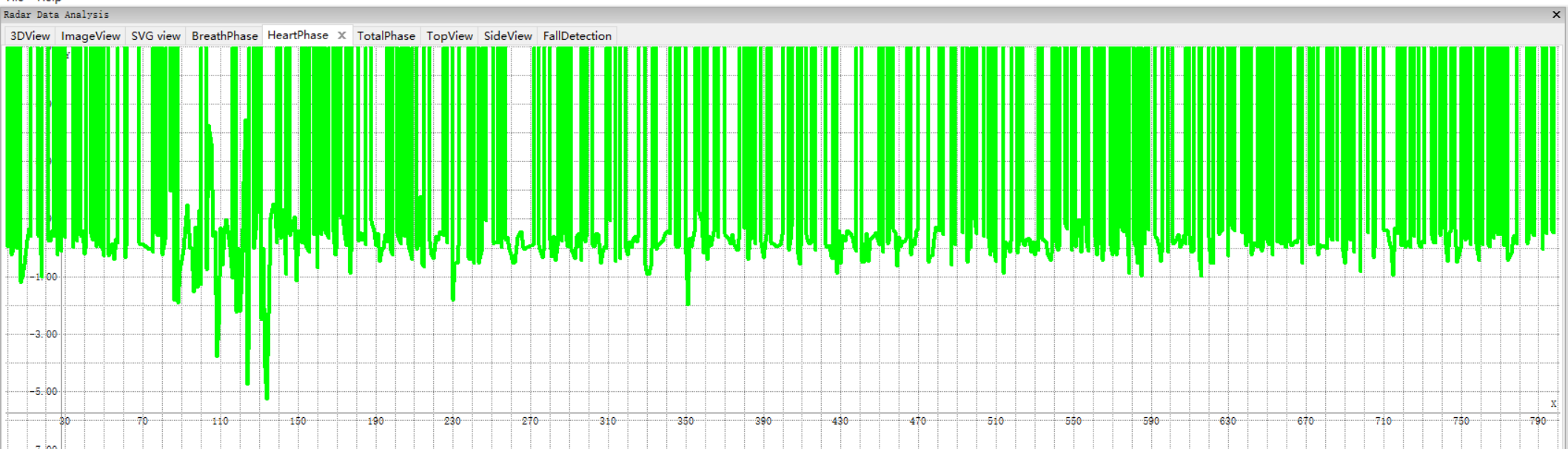Click x-axis label 470
Image resolution: width=1568 pixels, height=449 pixels.
[x=918, y=421]
